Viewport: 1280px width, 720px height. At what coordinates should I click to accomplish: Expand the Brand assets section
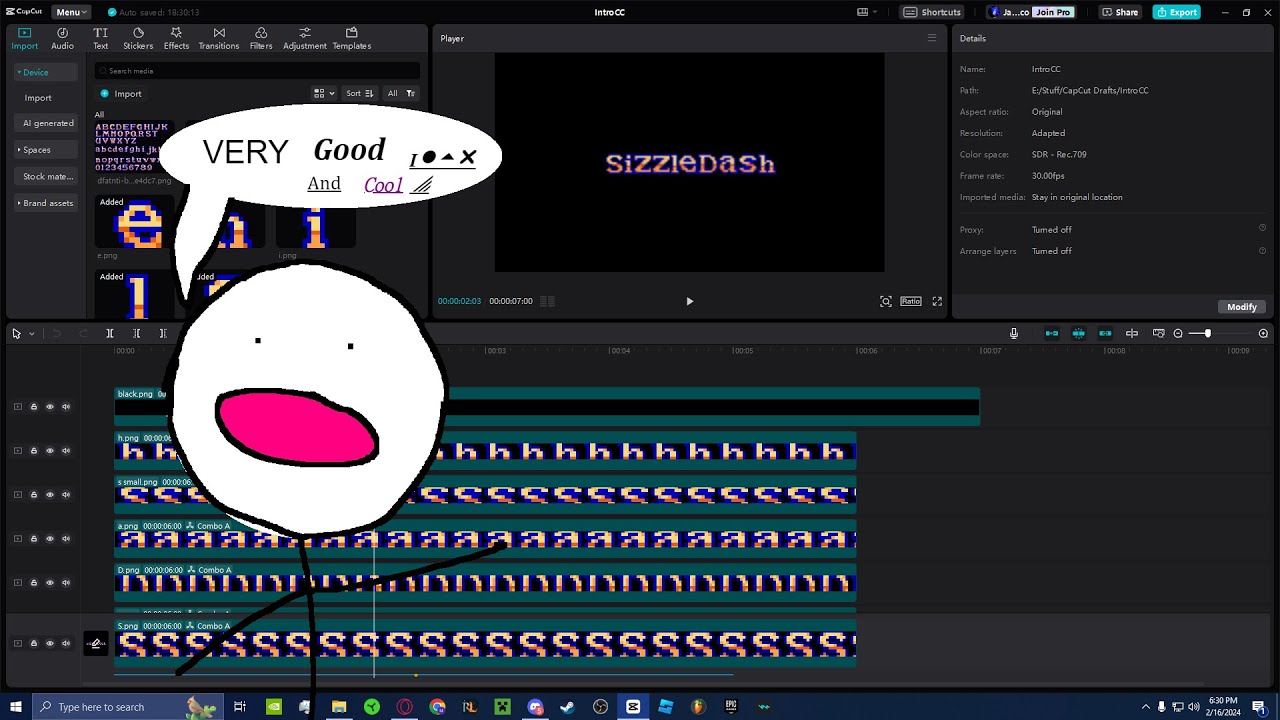point(46,203)
